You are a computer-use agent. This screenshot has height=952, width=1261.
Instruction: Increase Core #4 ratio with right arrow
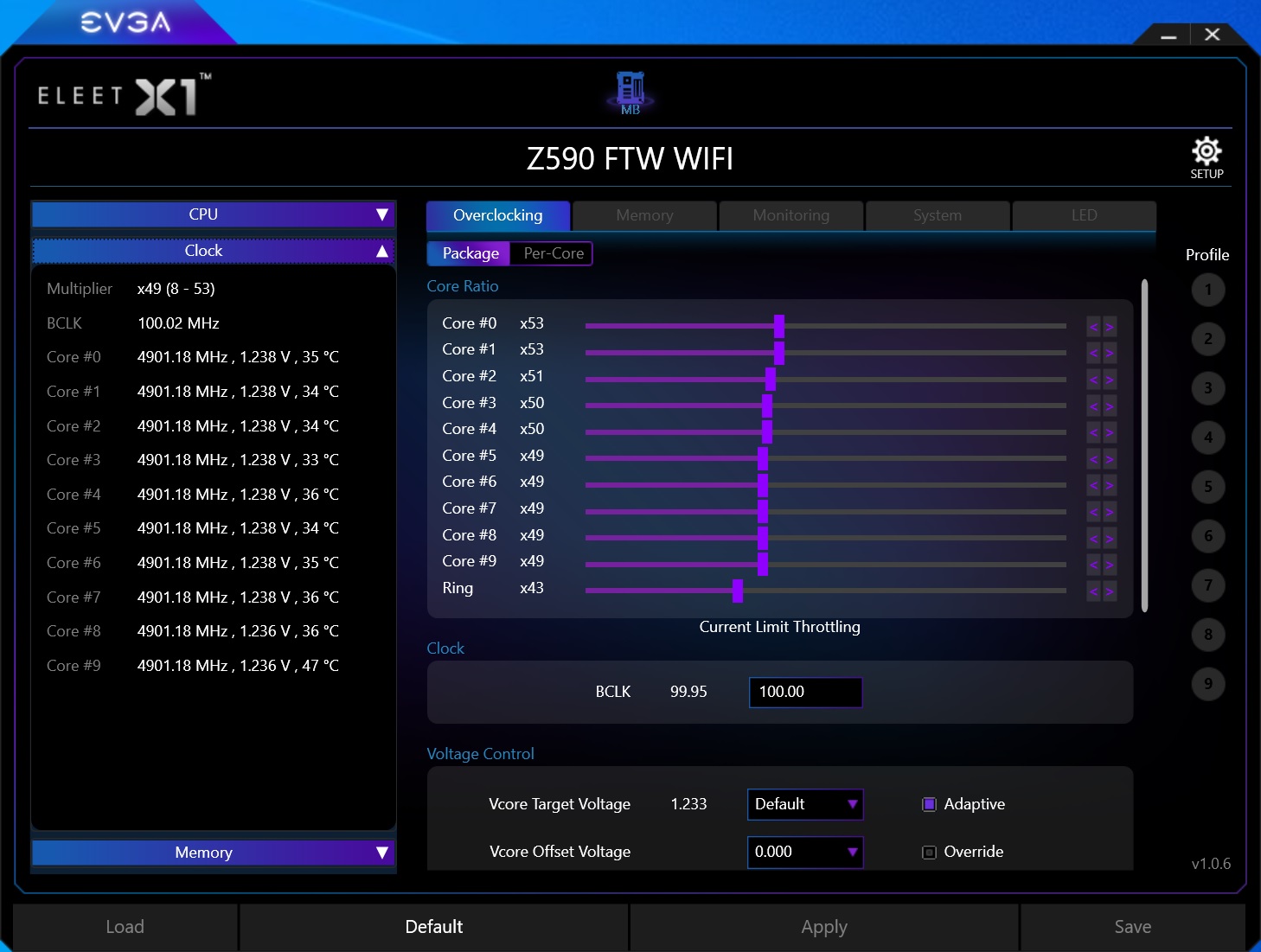coord(1109,432)
